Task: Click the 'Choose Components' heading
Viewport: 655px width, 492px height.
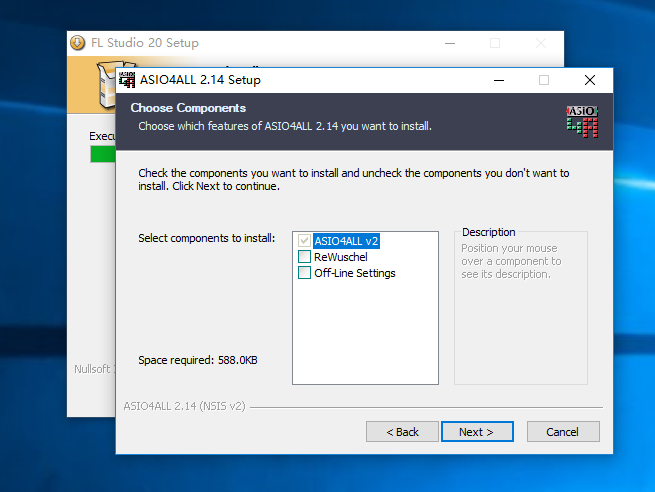Action: (x=188, y=108)
